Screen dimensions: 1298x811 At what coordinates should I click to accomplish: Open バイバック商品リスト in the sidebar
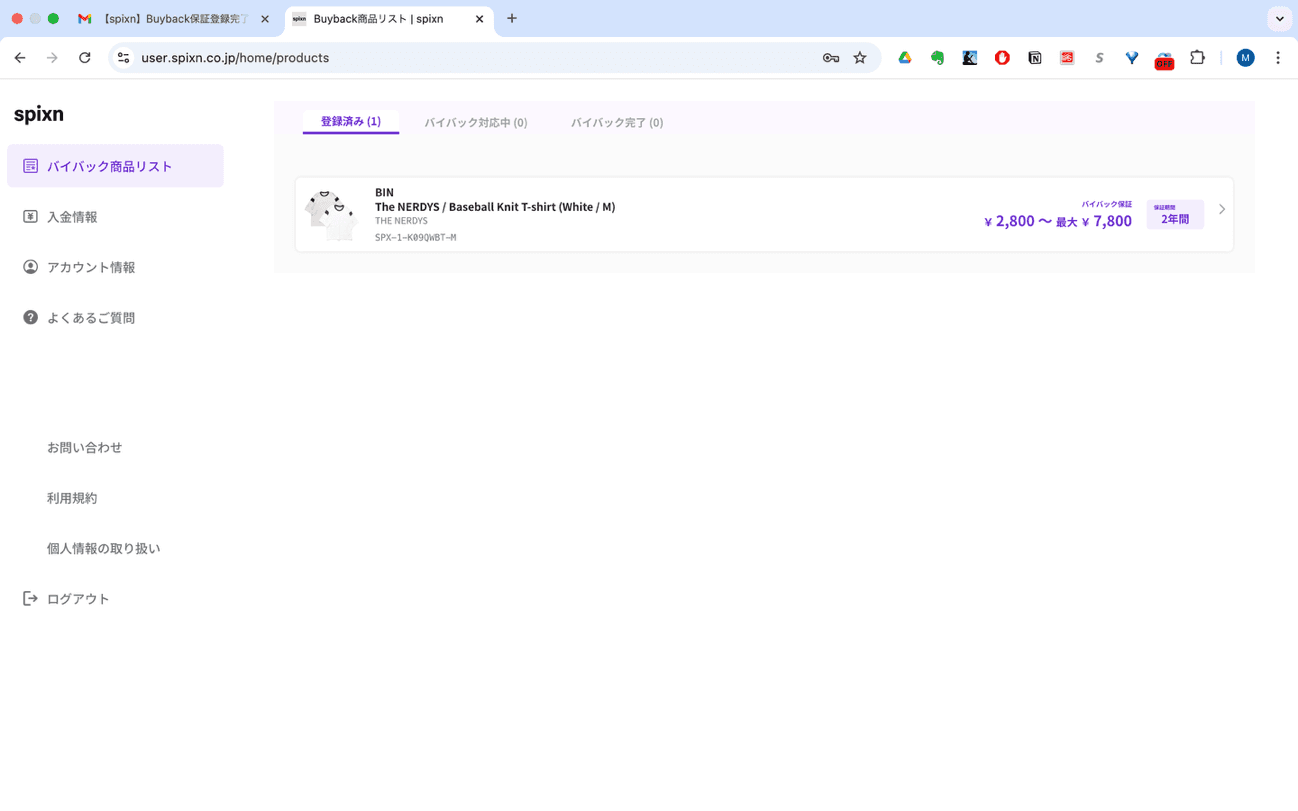pos(115,166)
